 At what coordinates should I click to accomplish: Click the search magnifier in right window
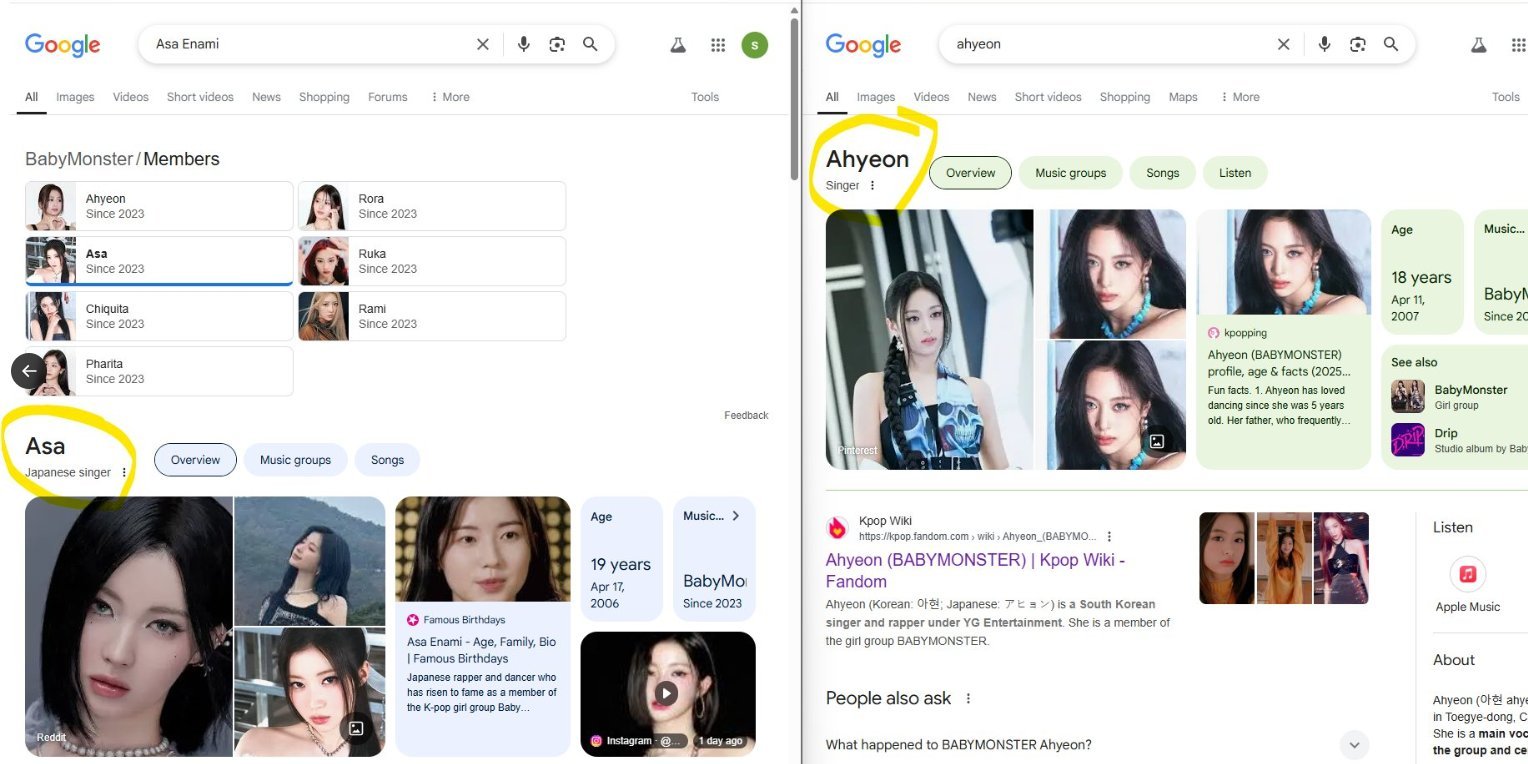click(1391, 44)
